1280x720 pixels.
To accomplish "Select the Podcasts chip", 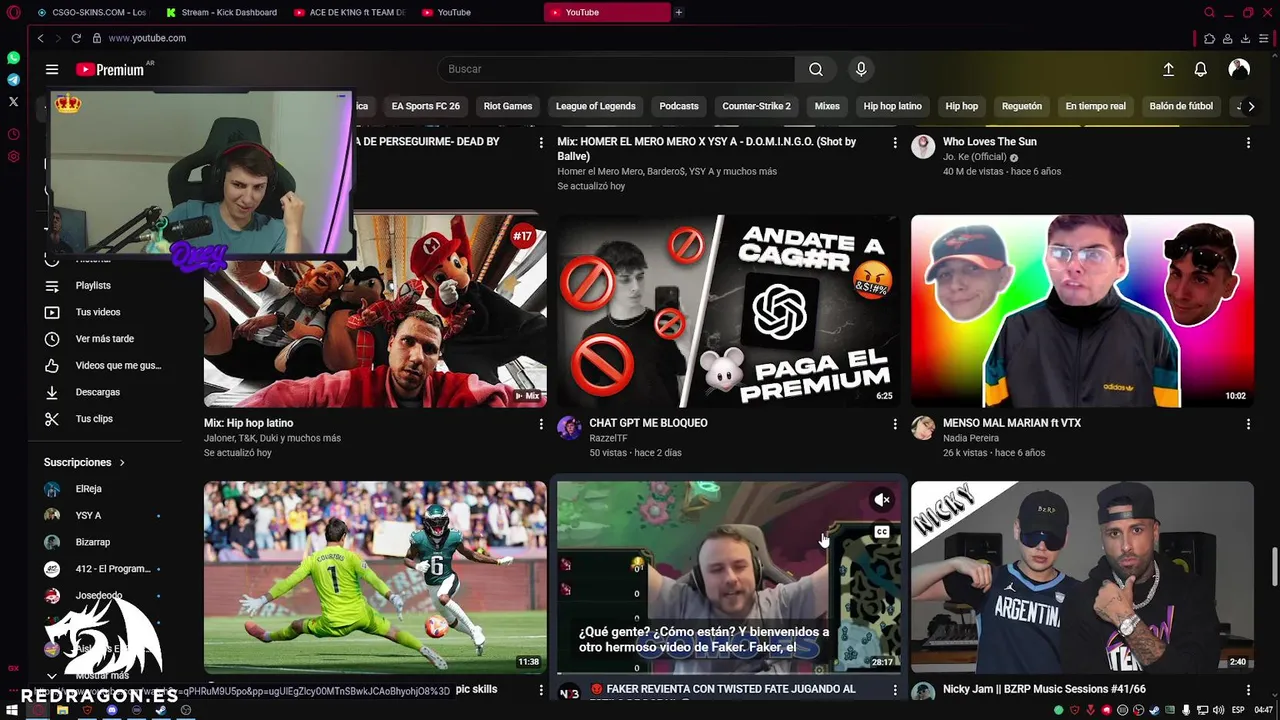I will coord(679,106).
